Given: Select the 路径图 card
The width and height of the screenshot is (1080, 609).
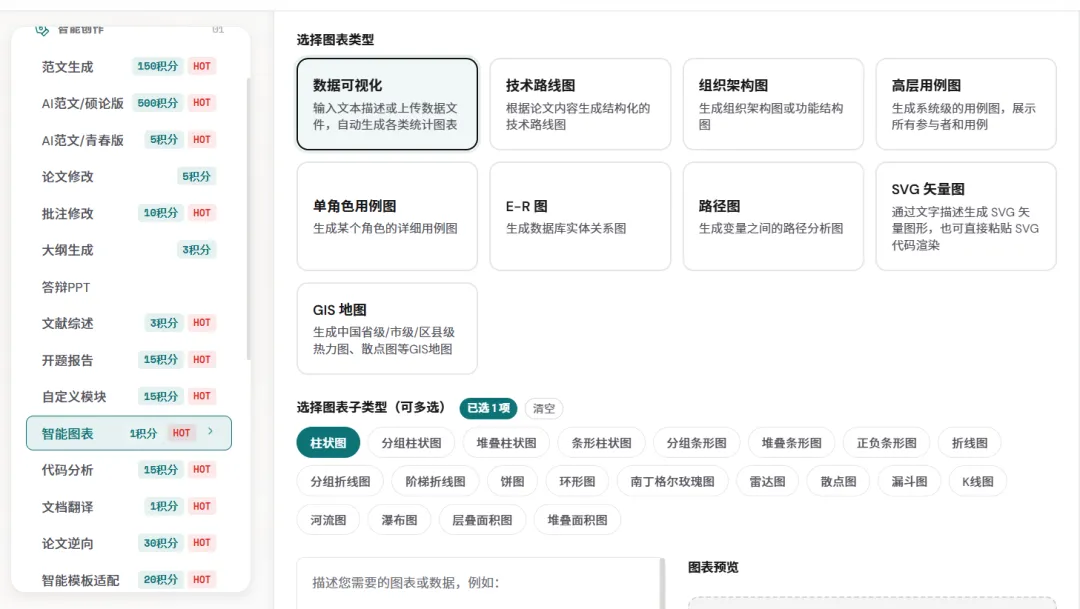Looking at the screenshot, I should [x=773, y=216].
